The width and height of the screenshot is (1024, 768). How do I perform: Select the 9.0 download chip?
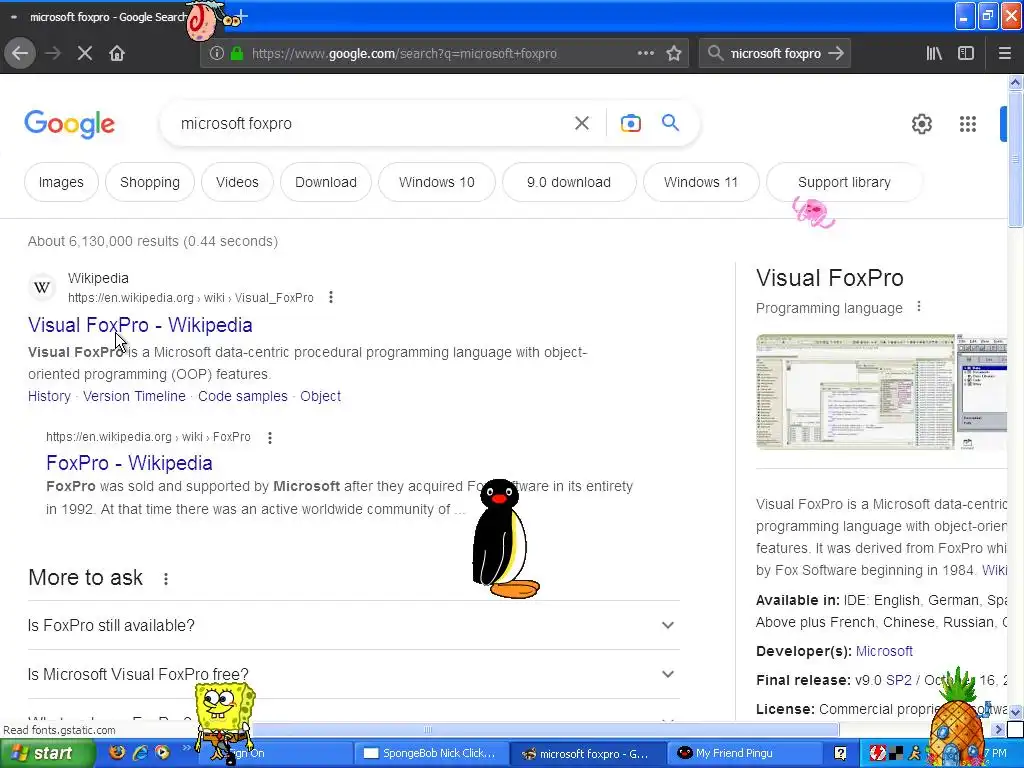(x=569, y=182)
